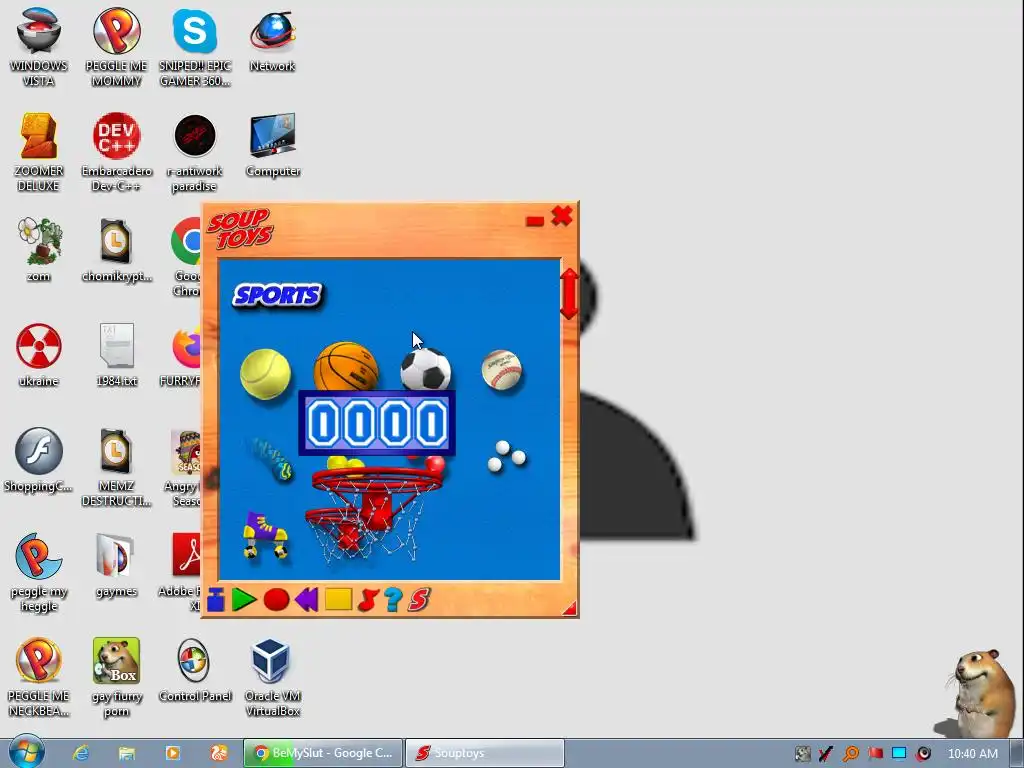Select the Computer desktop icon
The width and height of the screenshot is (1024, 768).
point(273,145)
